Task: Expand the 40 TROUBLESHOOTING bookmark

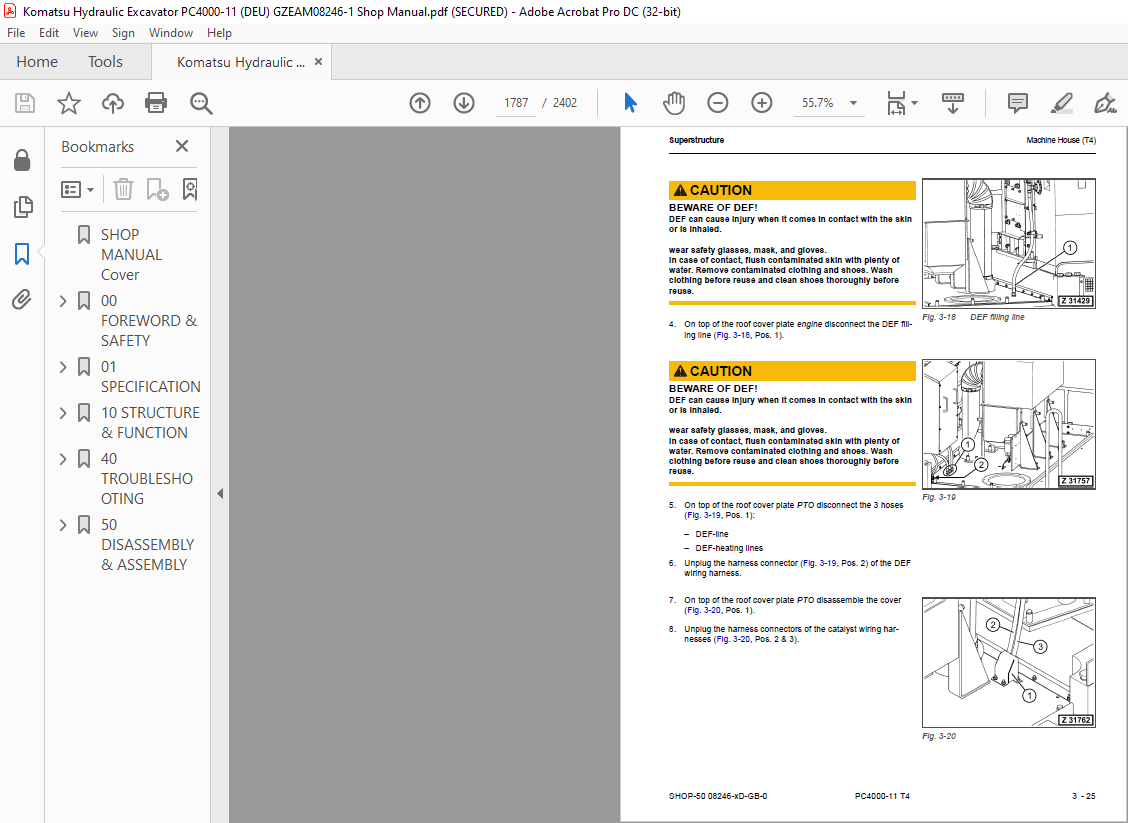Action: click(x=63, y=459)
